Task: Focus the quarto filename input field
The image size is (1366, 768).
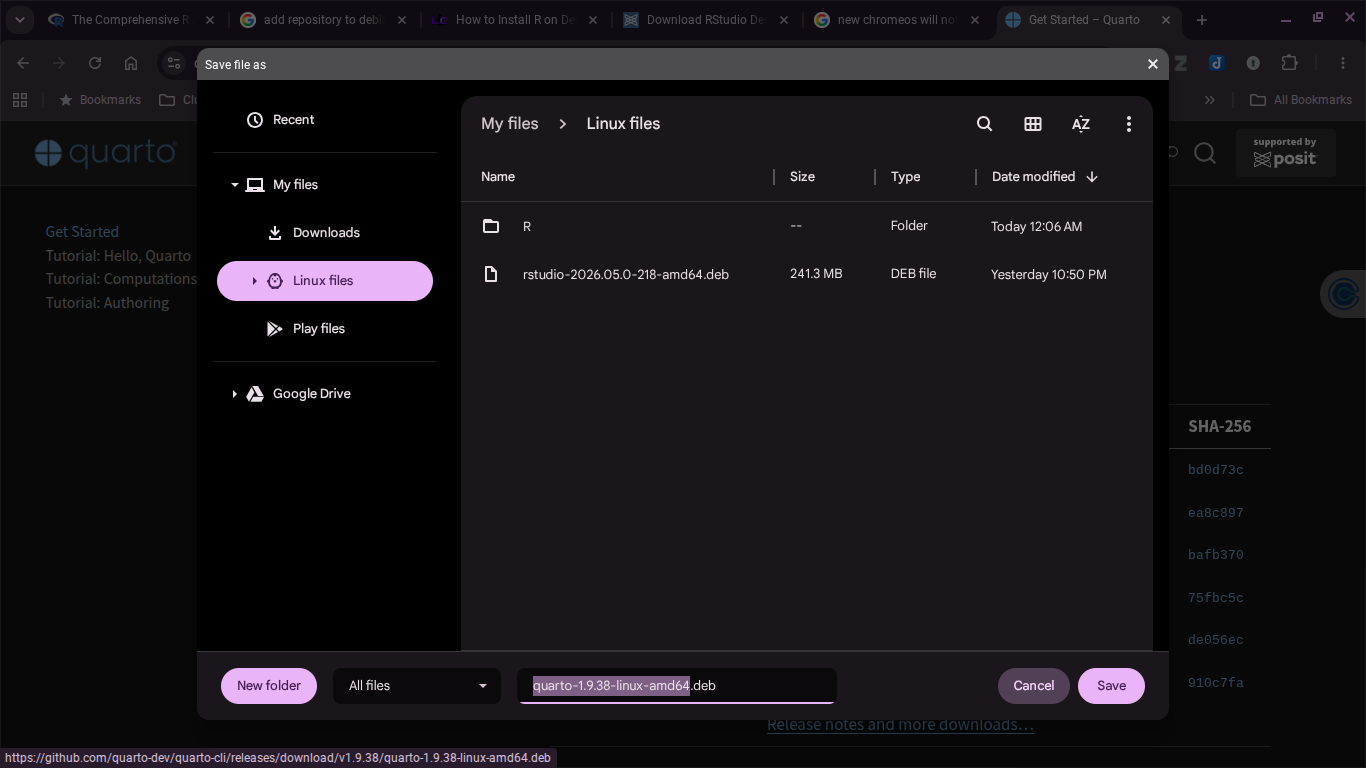Action: [x=677, y=686]
